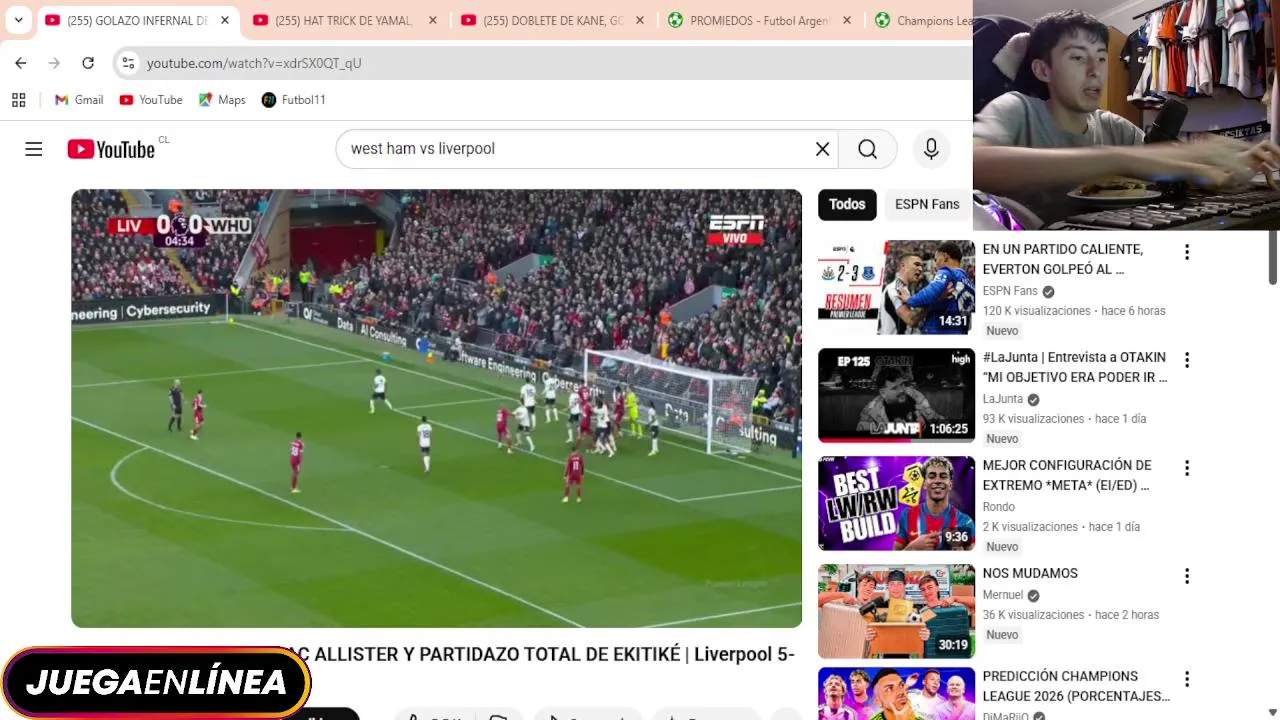Open the tab search chevron in Chrome

[x=18, y=20]
